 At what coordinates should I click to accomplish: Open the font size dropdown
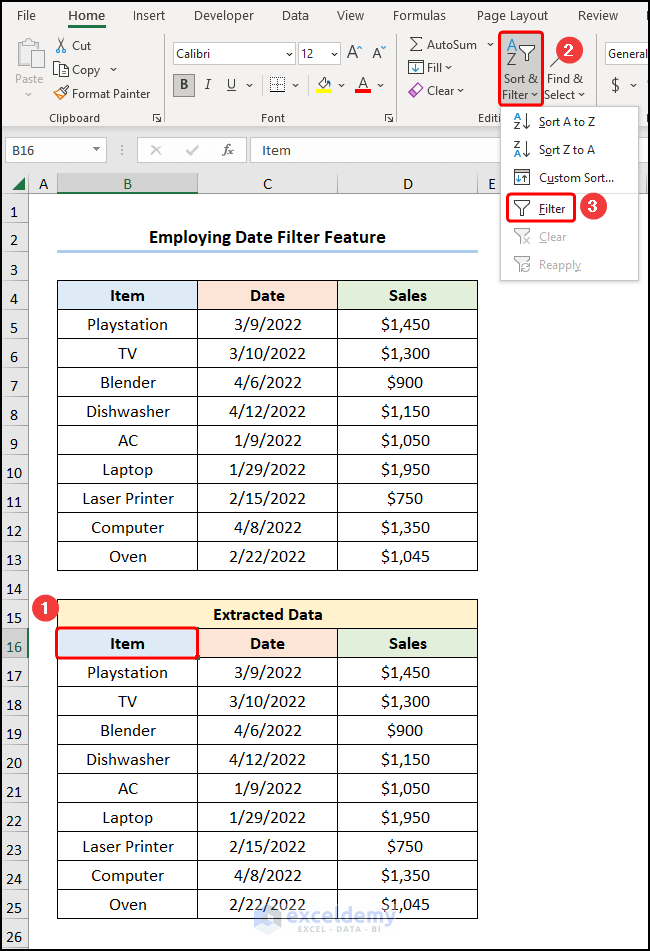[x=334, y=54]
